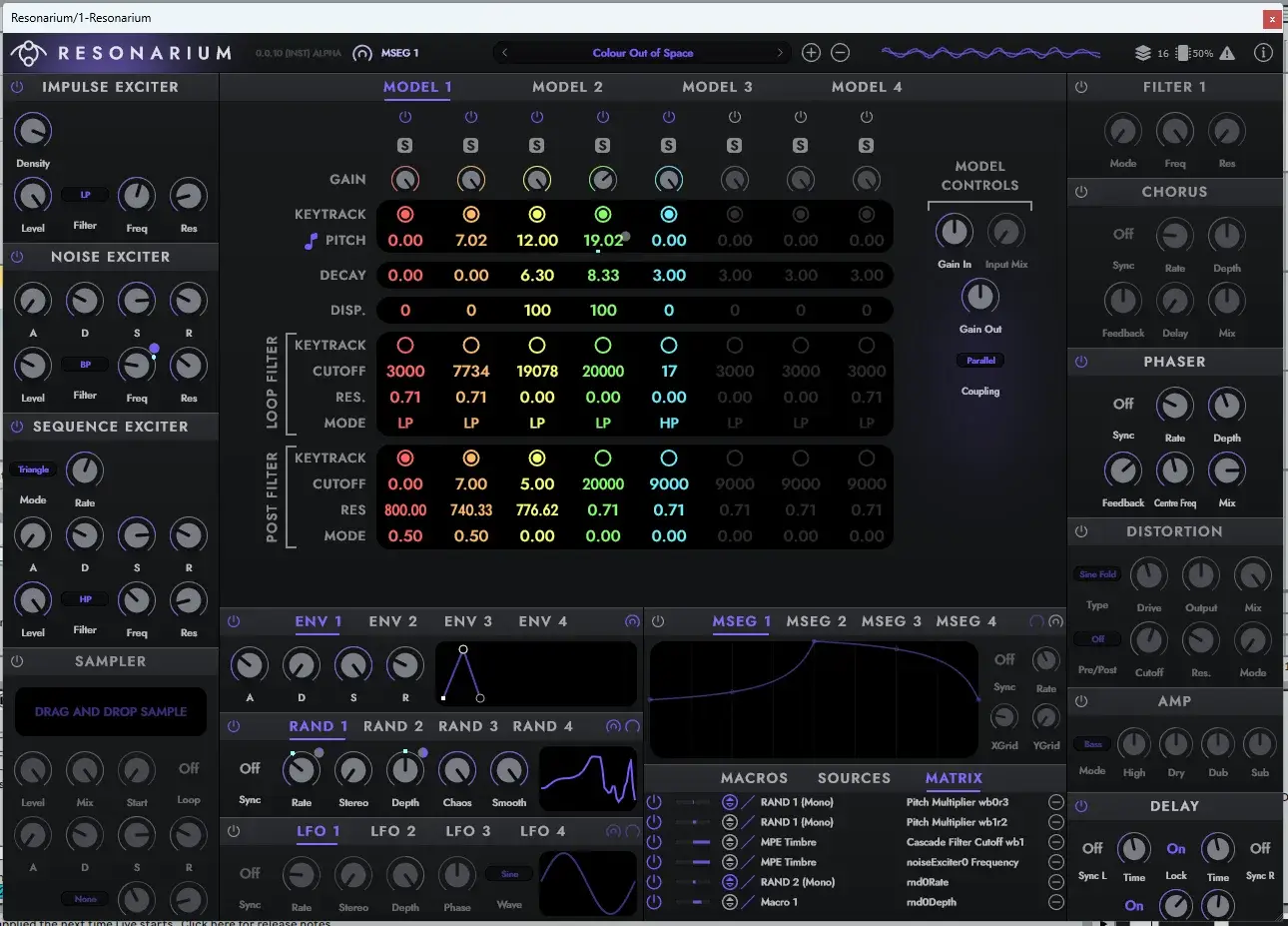This screenshot has width=1288, height=926.
Task: Solo the first resonator model with its S button
Action: 404,145
